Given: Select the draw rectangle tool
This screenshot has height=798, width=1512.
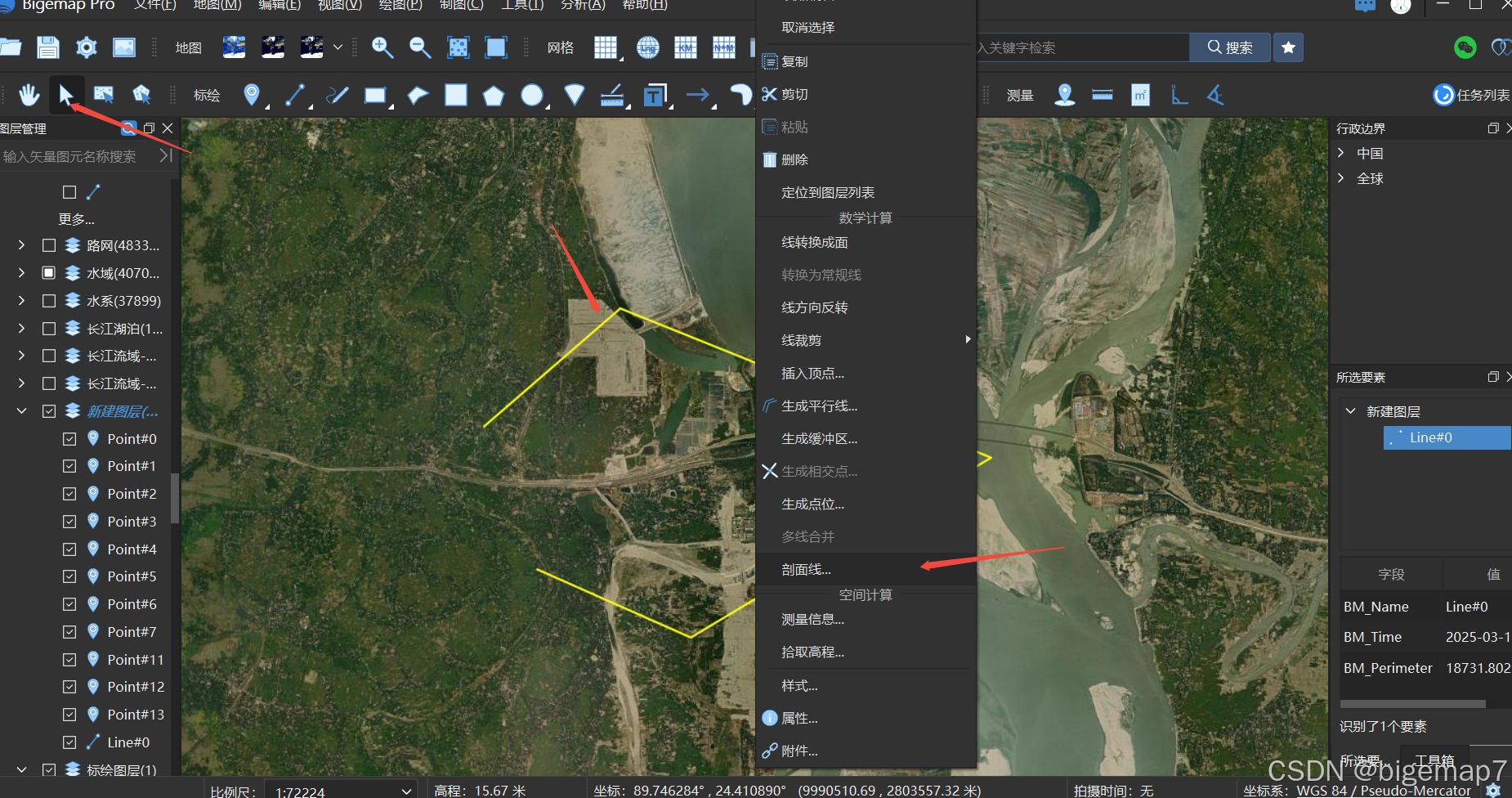Looking at the screenshot, I should point(375,96).
